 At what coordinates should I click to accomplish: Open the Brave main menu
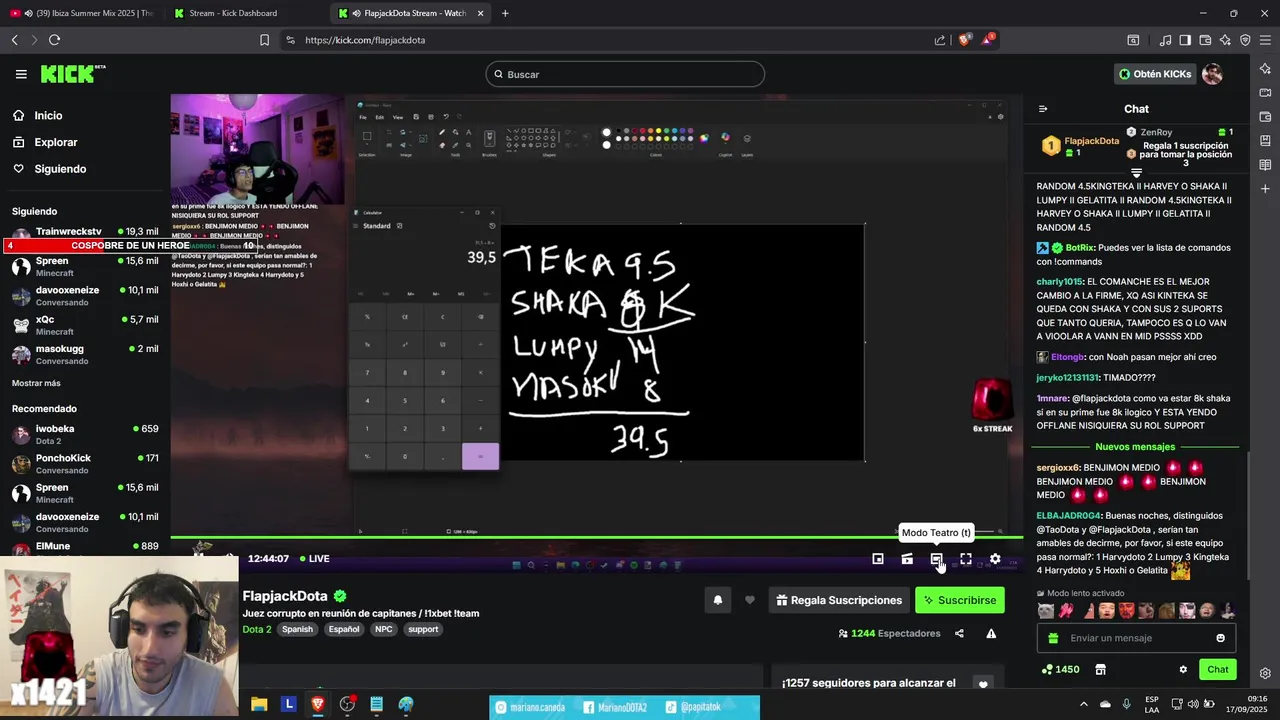pos(1265,40)
